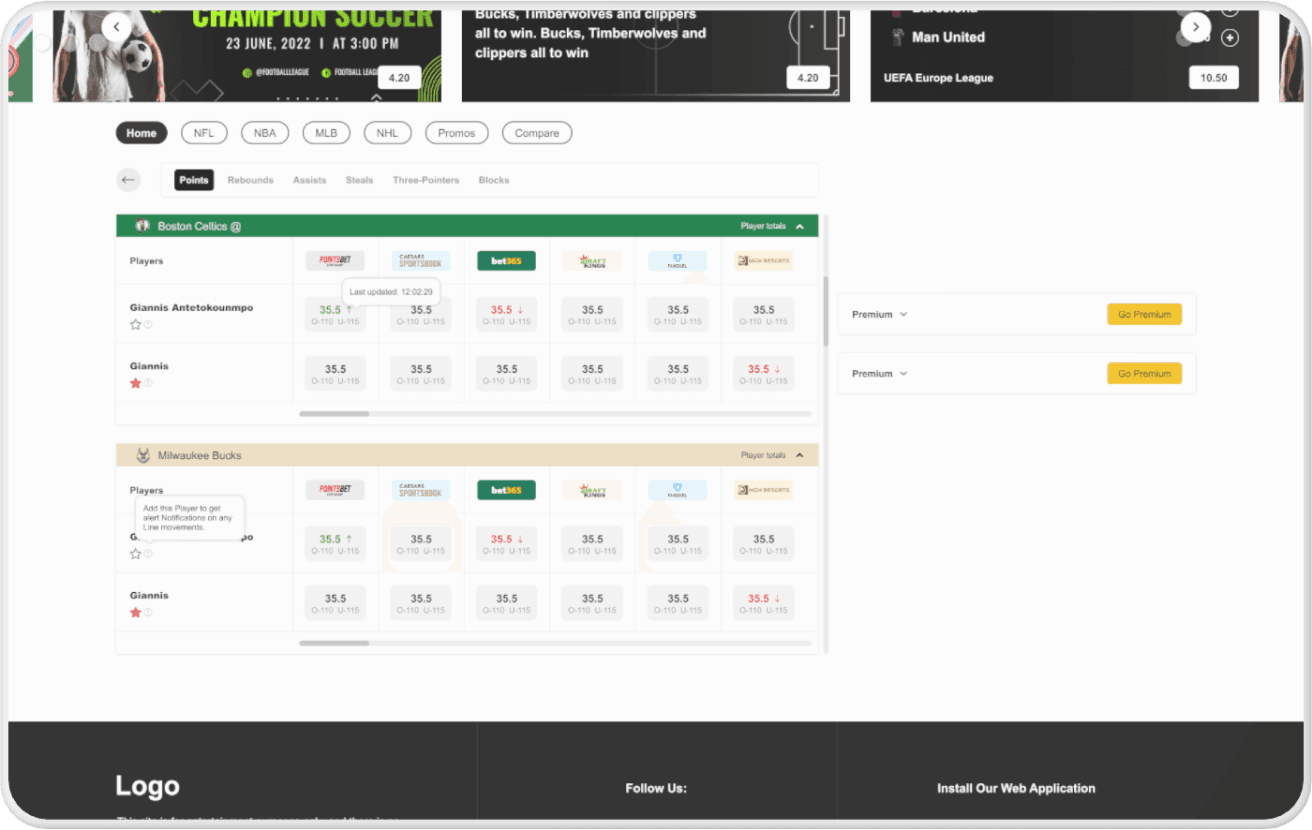Click the first Go Premium button

click(1144, 314)
